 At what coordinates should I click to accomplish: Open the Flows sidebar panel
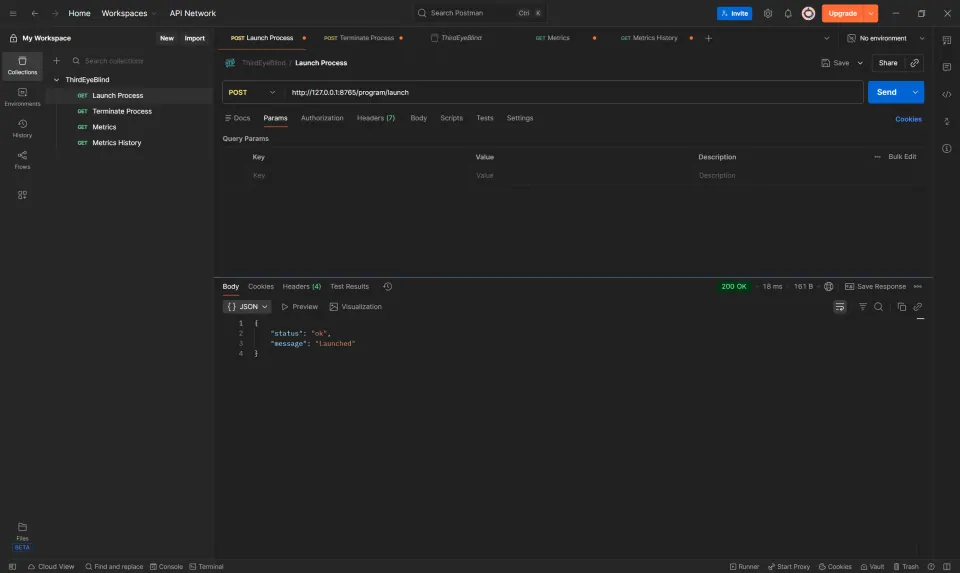pos(22,160)
